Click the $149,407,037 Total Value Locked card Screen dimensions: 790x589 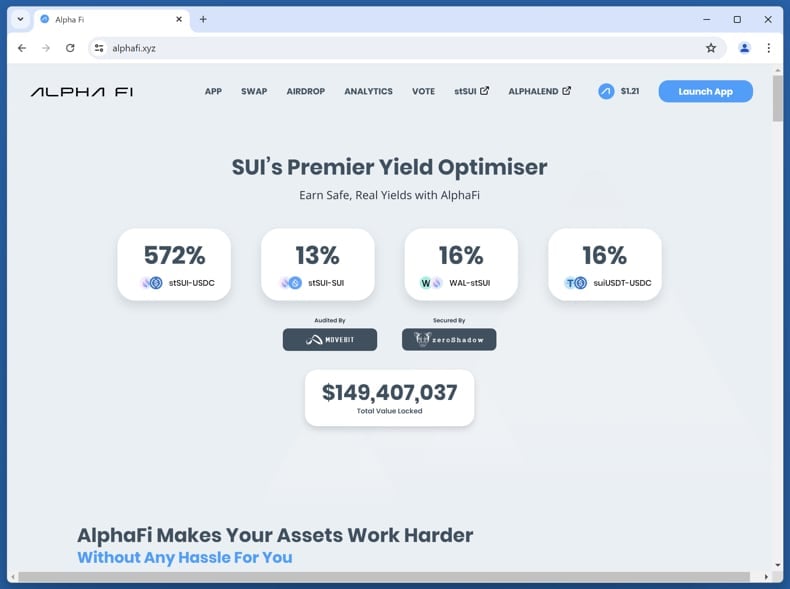pyautogui.click(x=389, y=398)
